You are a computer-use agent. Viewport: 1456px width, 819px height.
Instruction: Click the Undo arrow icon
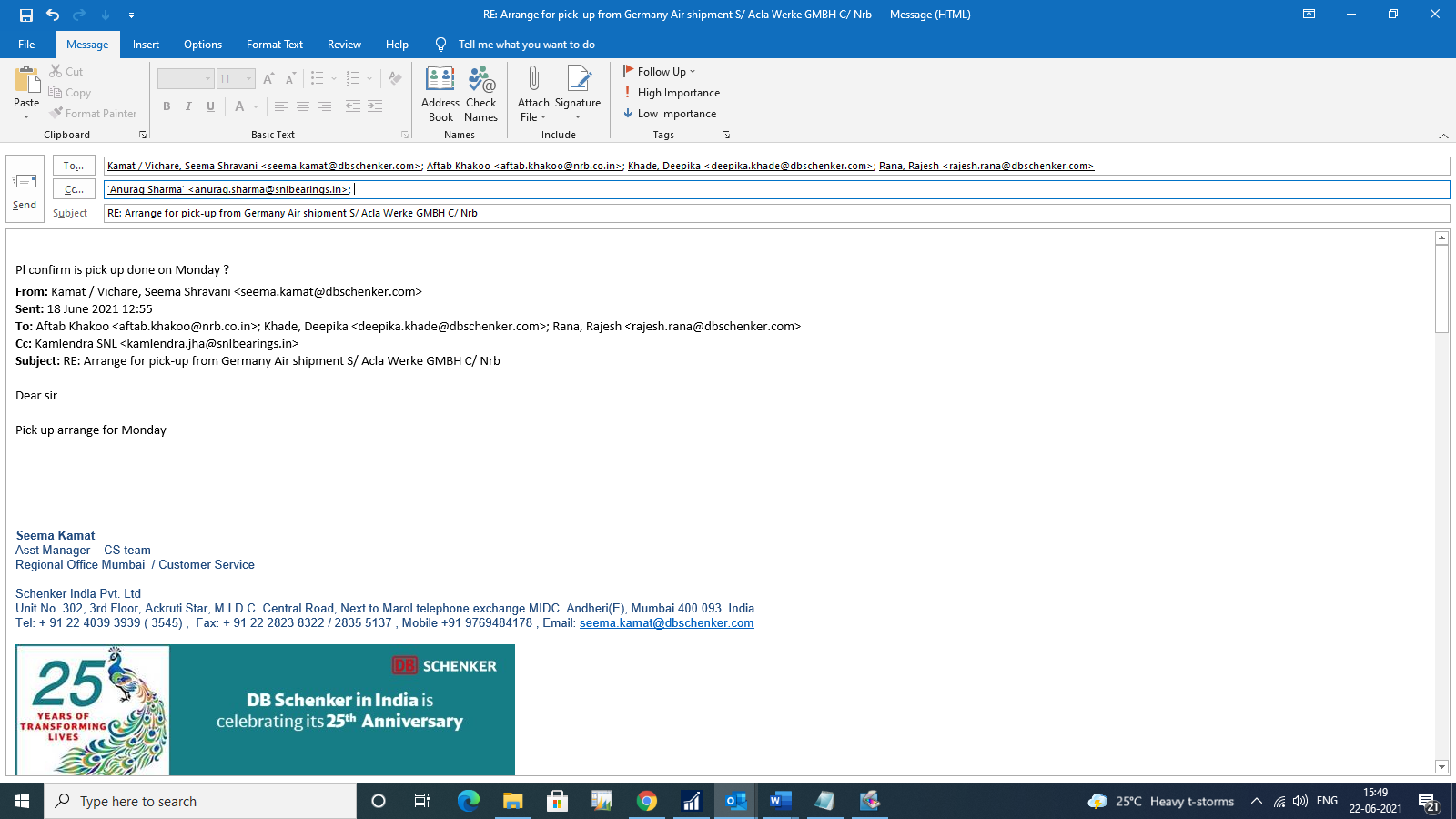[53, 15]
